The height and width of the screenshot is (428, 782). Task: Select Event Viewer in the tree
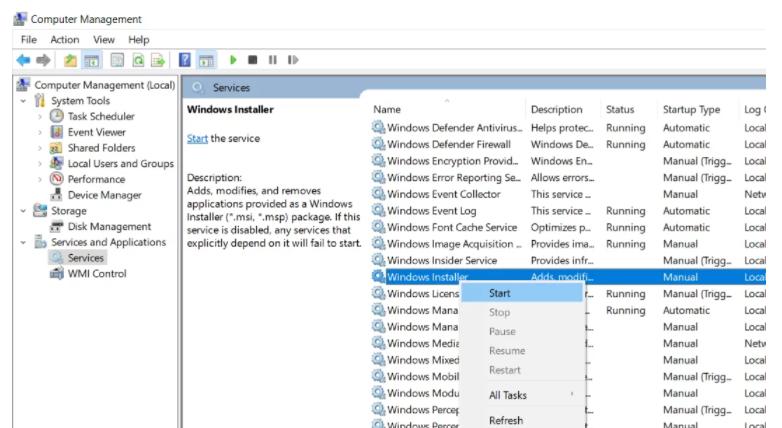[x=97, y=132]
